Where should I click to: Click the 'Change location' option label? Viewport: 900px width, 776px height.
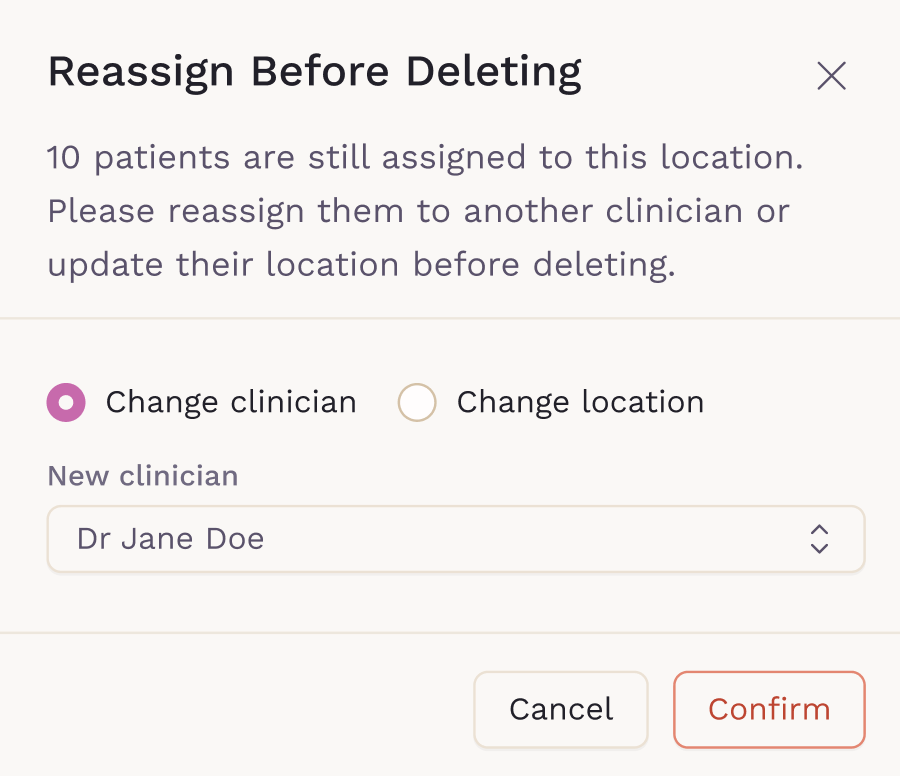point(580,403)
